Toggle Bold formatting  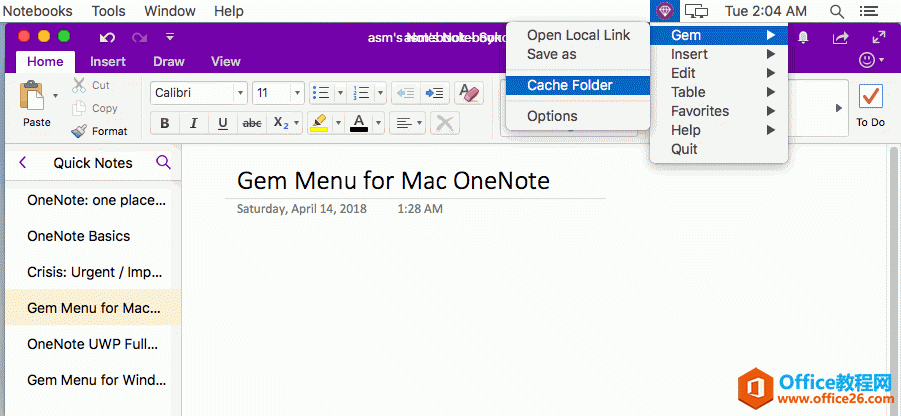(x=165, y=123)
